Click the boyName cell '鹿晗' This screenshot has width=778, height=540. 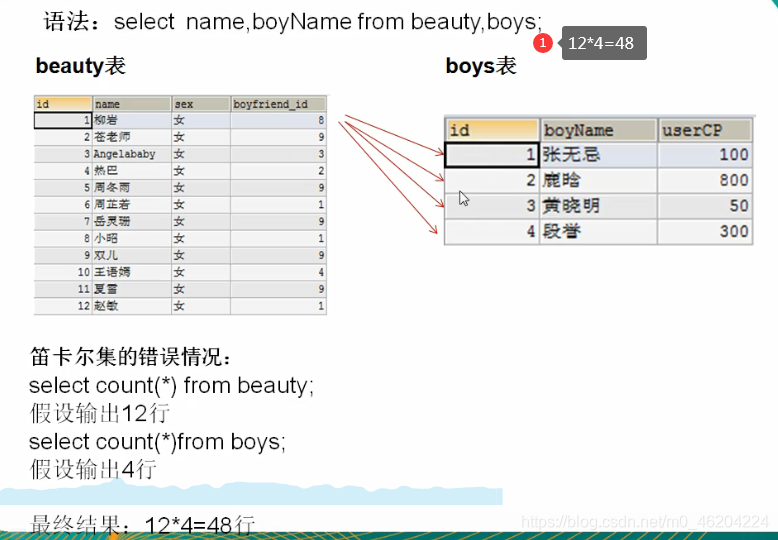click(x=598, y=180)
